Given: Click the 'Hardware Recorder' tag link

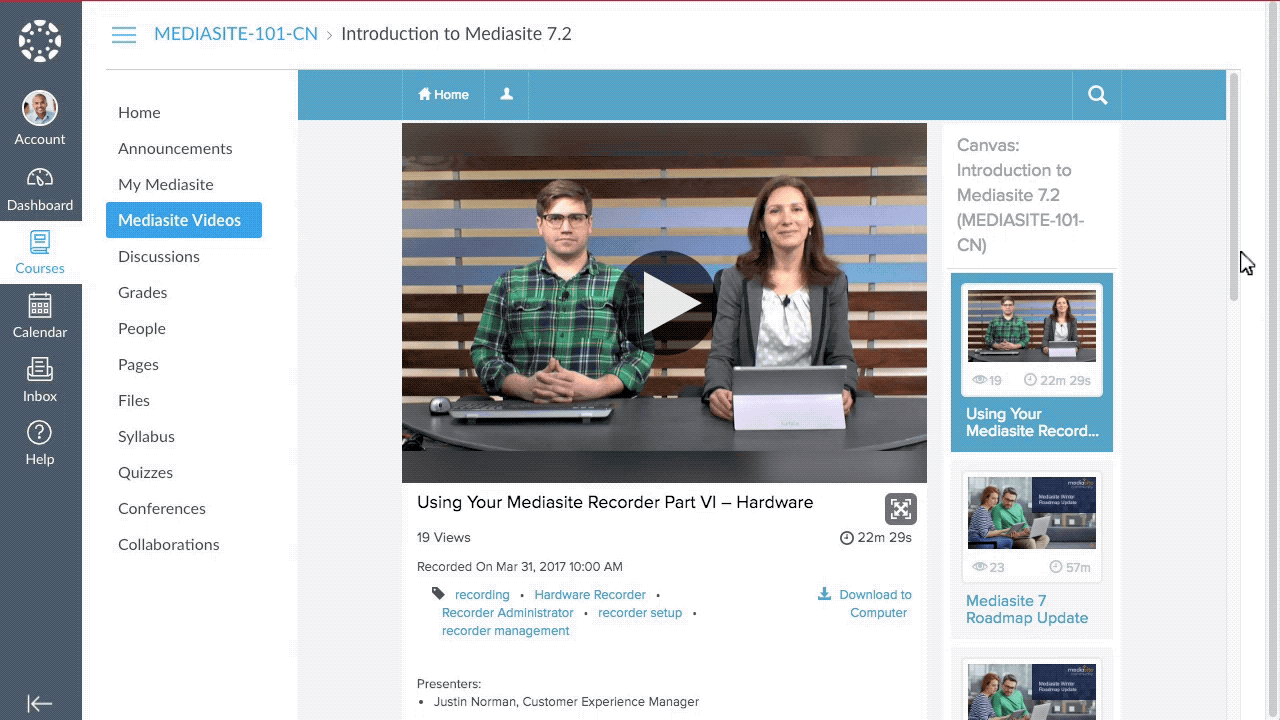Looking at the screenshot, I should coord(590,595).
